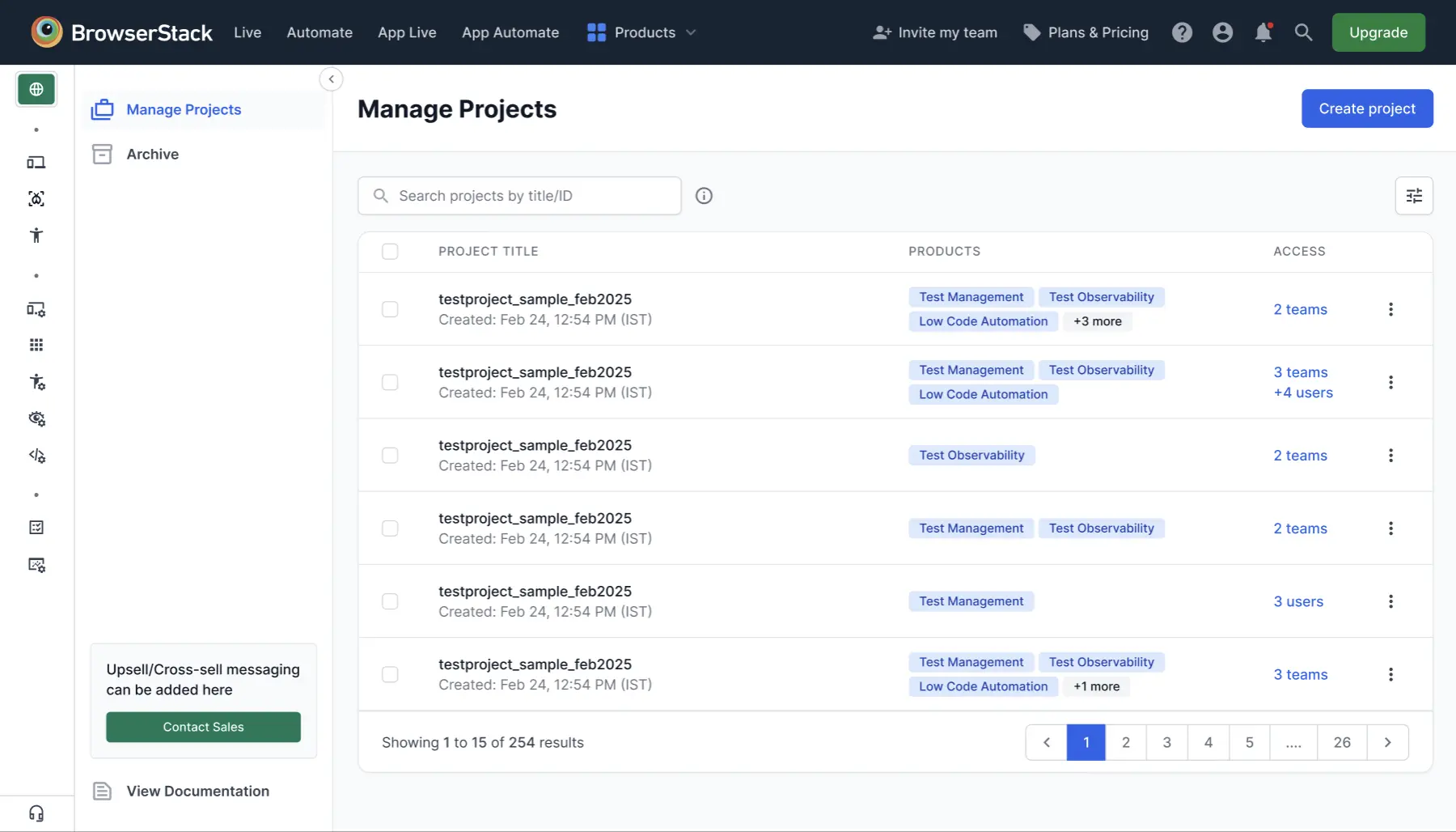The height and width of the screenshot is (832, 1456).
Task: Click the search projects by title/ID field
Action: tap(519, 196)
